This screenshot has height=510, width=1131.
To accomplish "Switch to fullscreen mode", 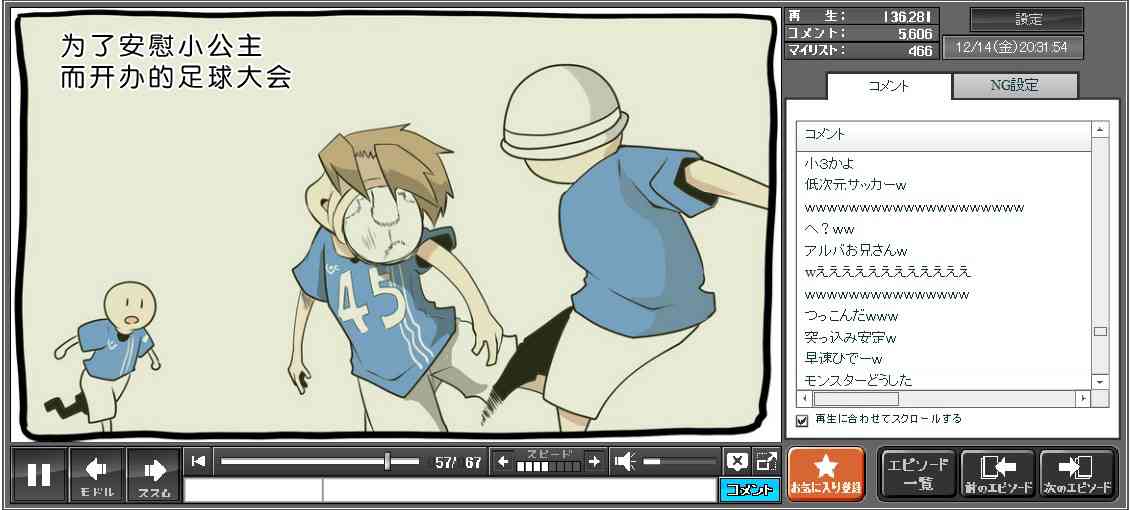I will tap(766, 461).
